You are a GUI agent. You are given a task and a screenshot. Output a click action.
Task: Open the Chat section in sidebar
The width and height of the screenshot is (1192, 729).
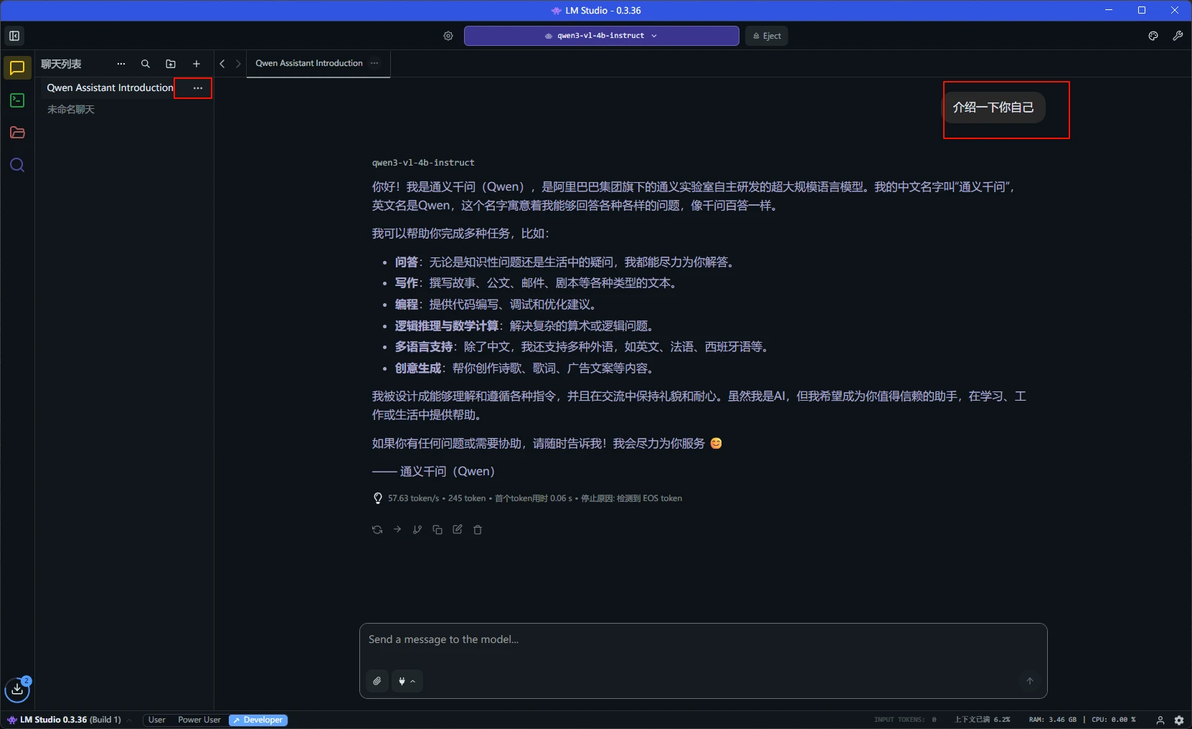(x=17, y=68)
